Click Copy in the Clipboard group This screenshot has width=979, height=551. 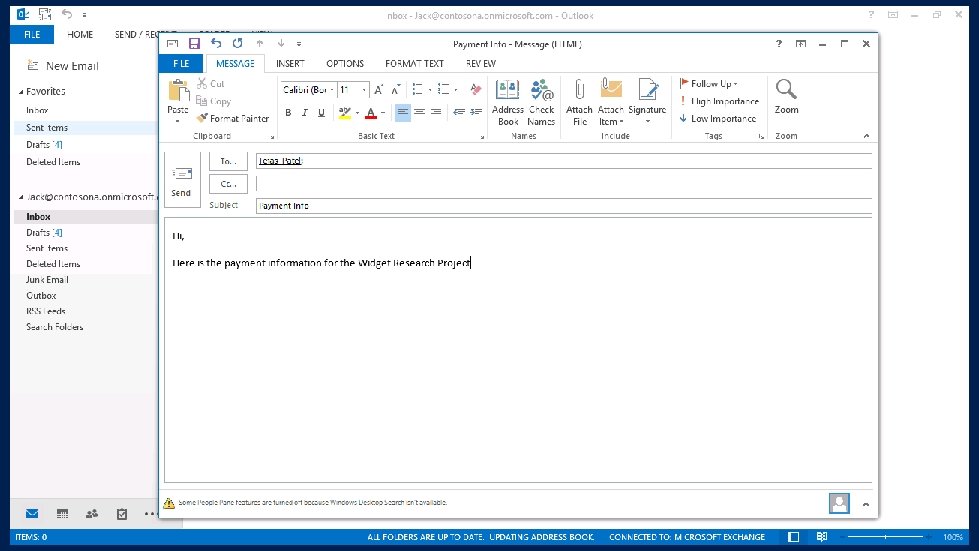tap(214, 101)
